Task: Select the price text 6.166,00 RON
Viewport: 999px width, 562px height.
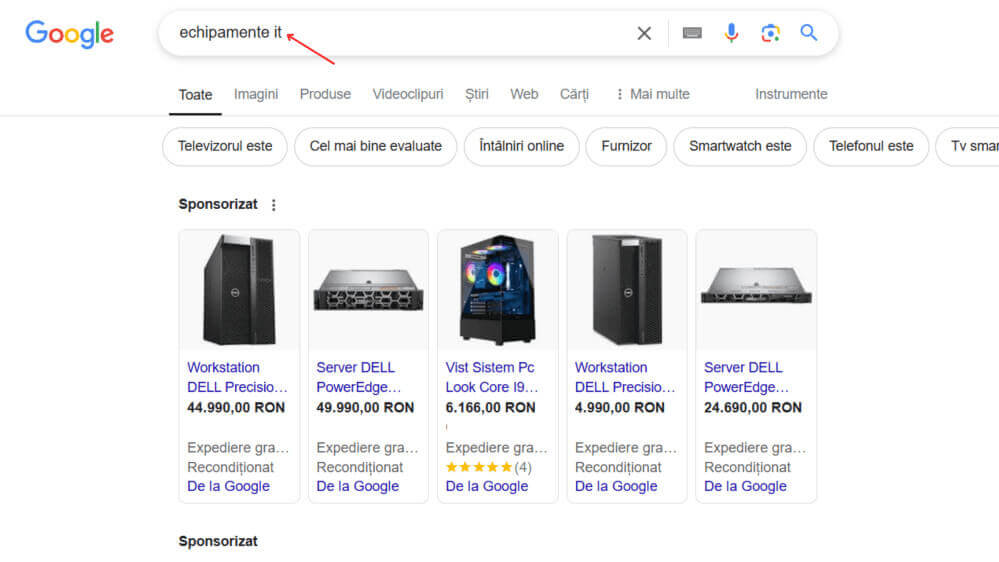Action: (x=491, y=408)
